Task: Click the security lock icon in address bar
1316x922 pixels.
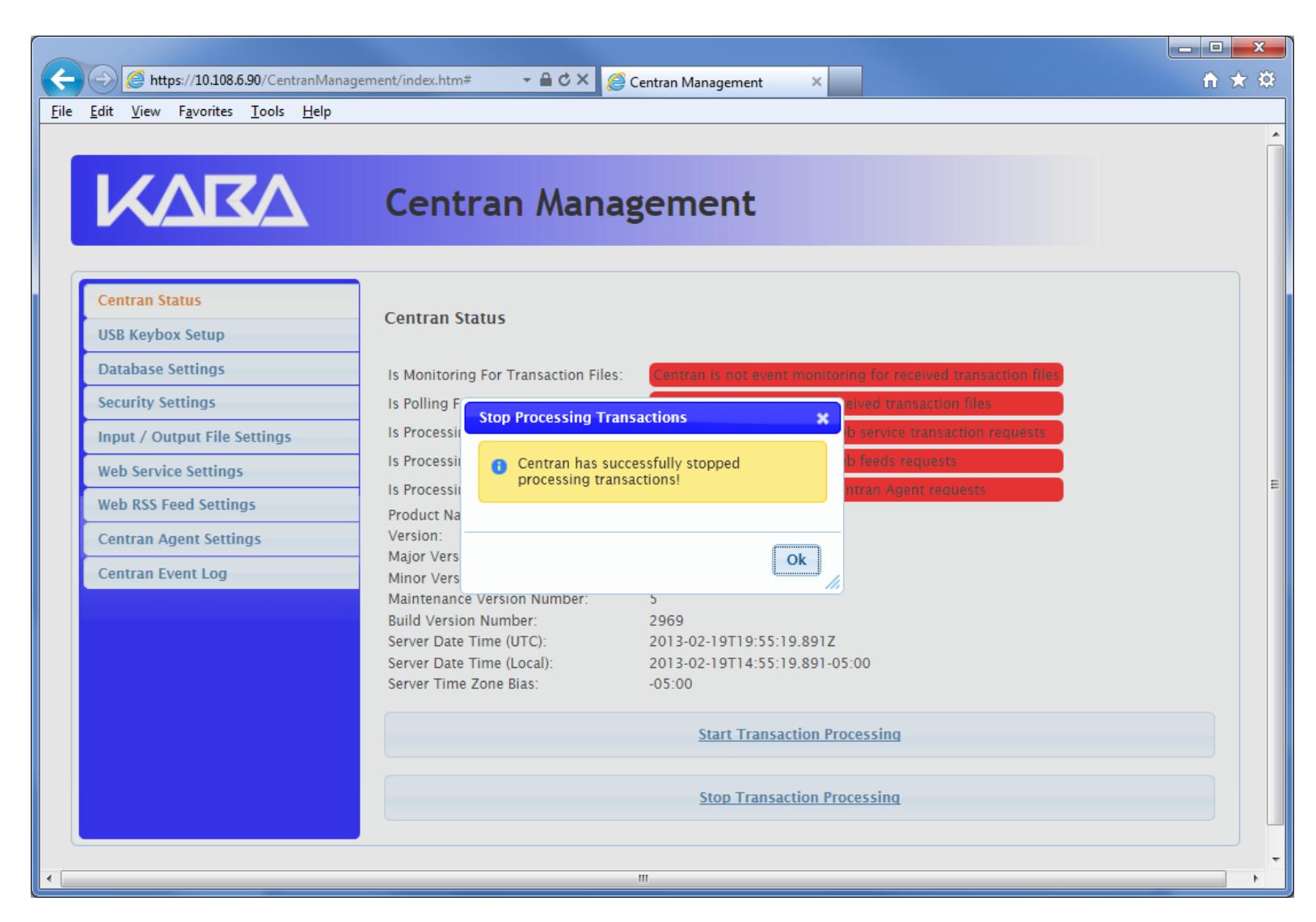Action: 546,81
